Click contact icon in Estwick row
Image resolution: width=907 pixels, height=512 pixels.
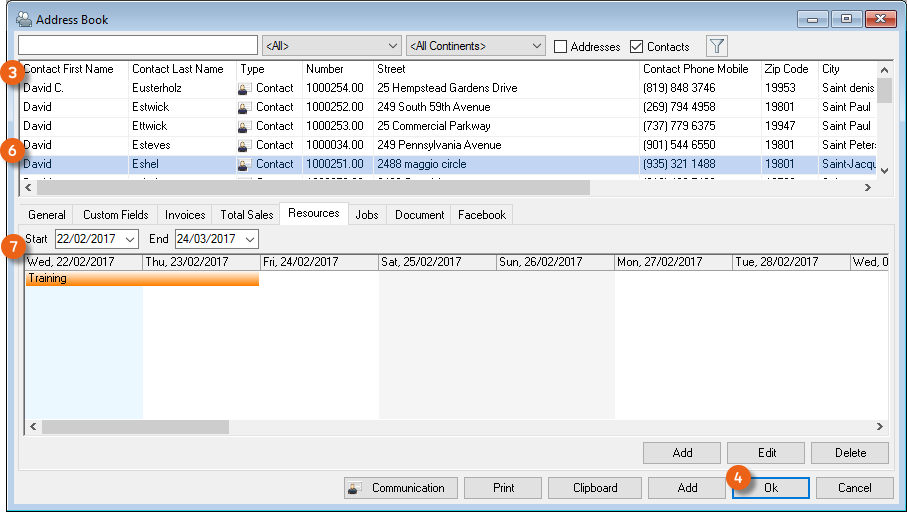pos(244,107)
